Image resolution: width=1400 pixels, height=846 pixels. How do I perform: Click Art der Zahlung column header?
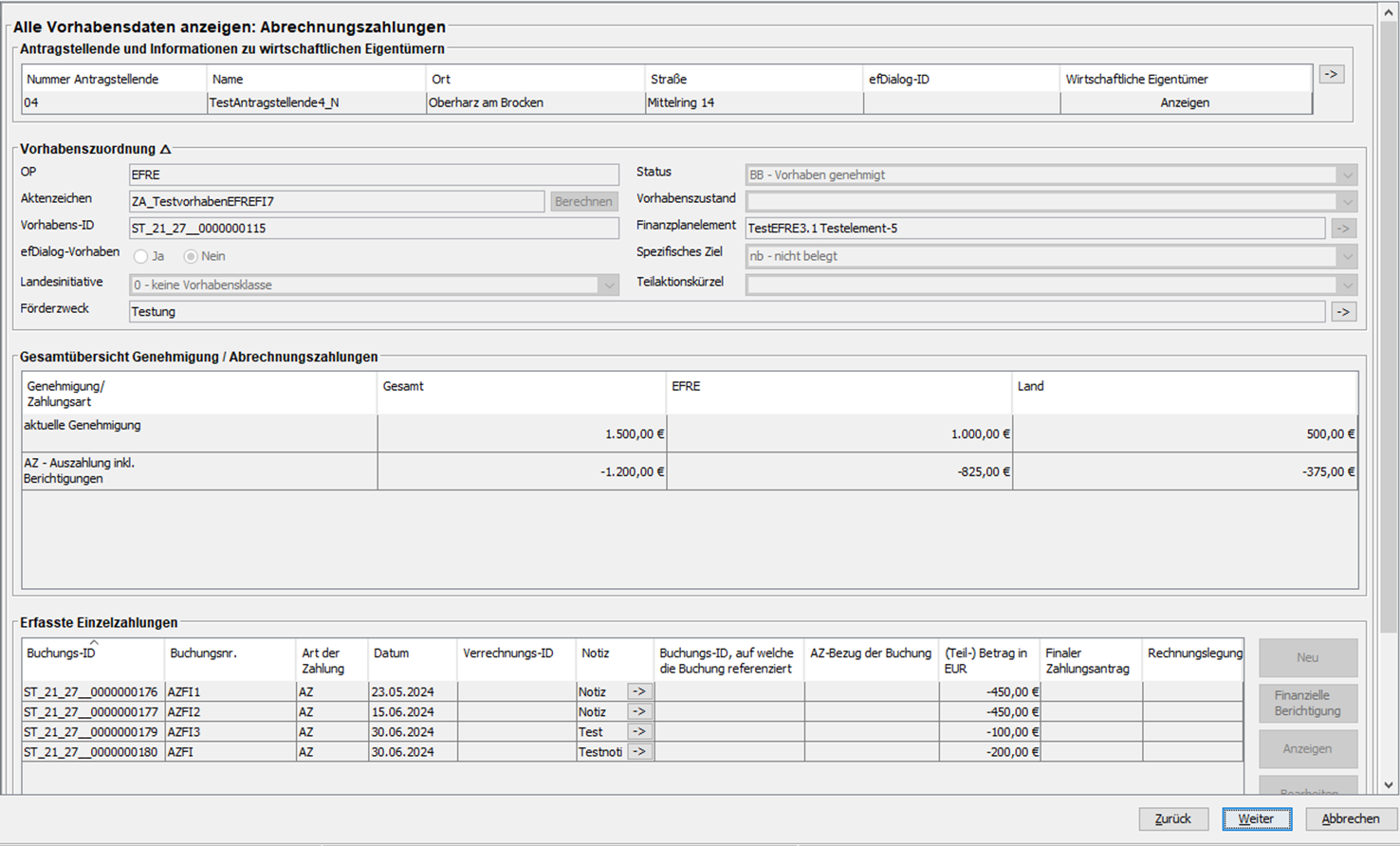pos(332,659)
